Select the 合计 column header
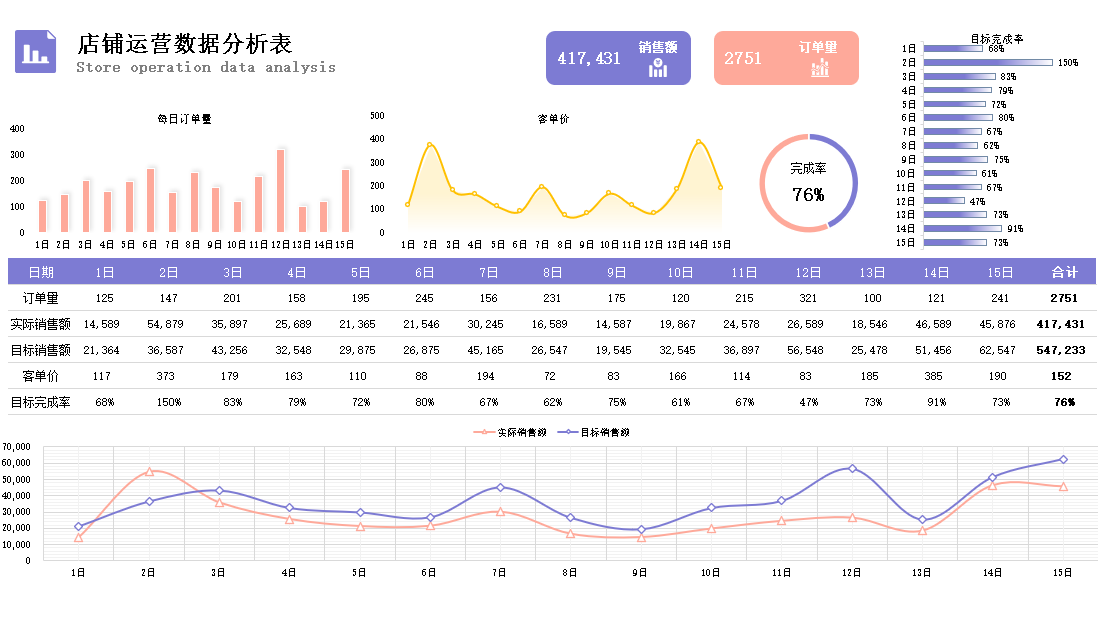This screenshot has width=1115, height=619. (1065, 272)
